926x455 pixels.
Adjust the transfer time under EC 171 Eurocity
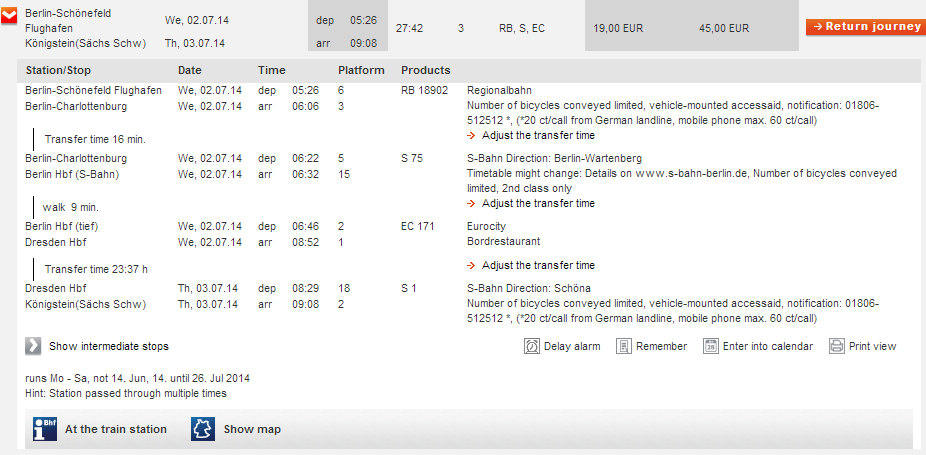538,265
